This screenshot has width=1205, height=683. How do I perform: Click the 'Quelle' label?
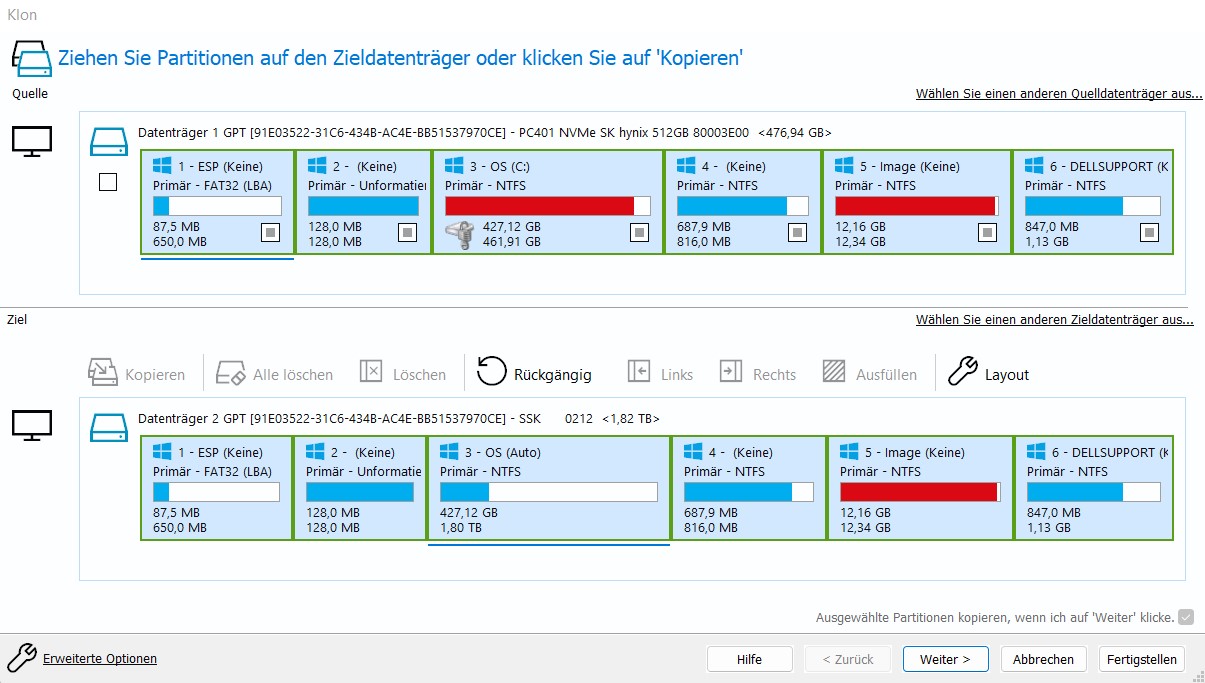(30, 94)
